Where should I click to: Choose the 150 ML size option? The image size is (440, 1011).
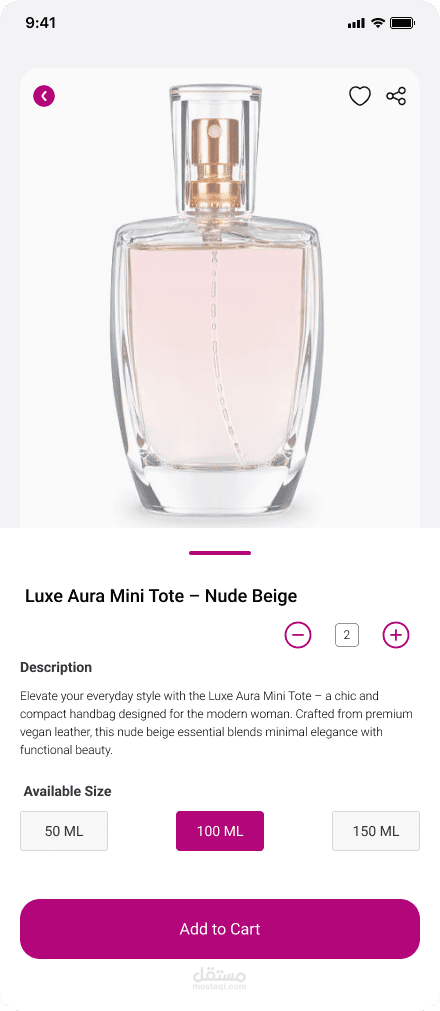click(x=376, y=830)
